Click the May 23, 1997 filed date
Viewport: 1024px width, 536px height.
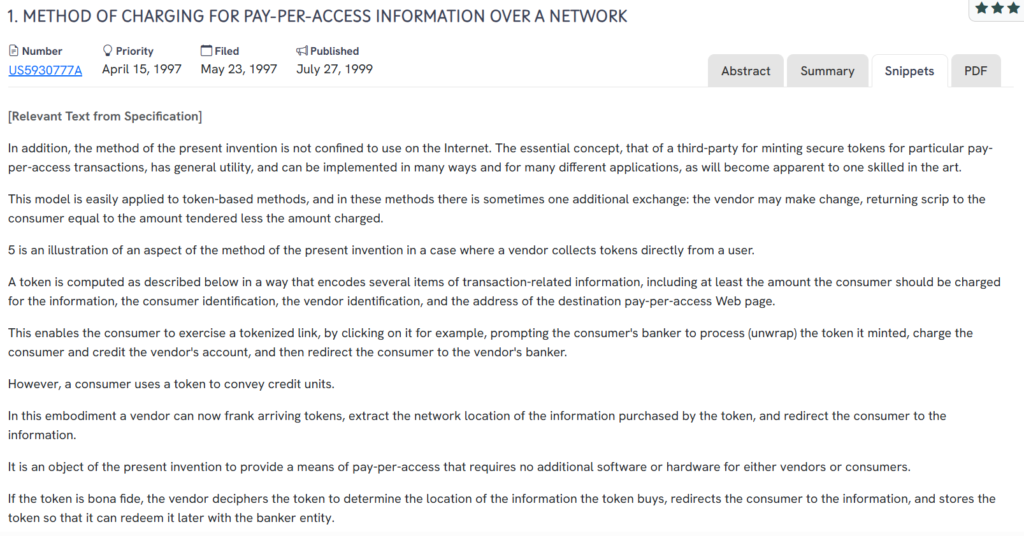pos(239,70)
